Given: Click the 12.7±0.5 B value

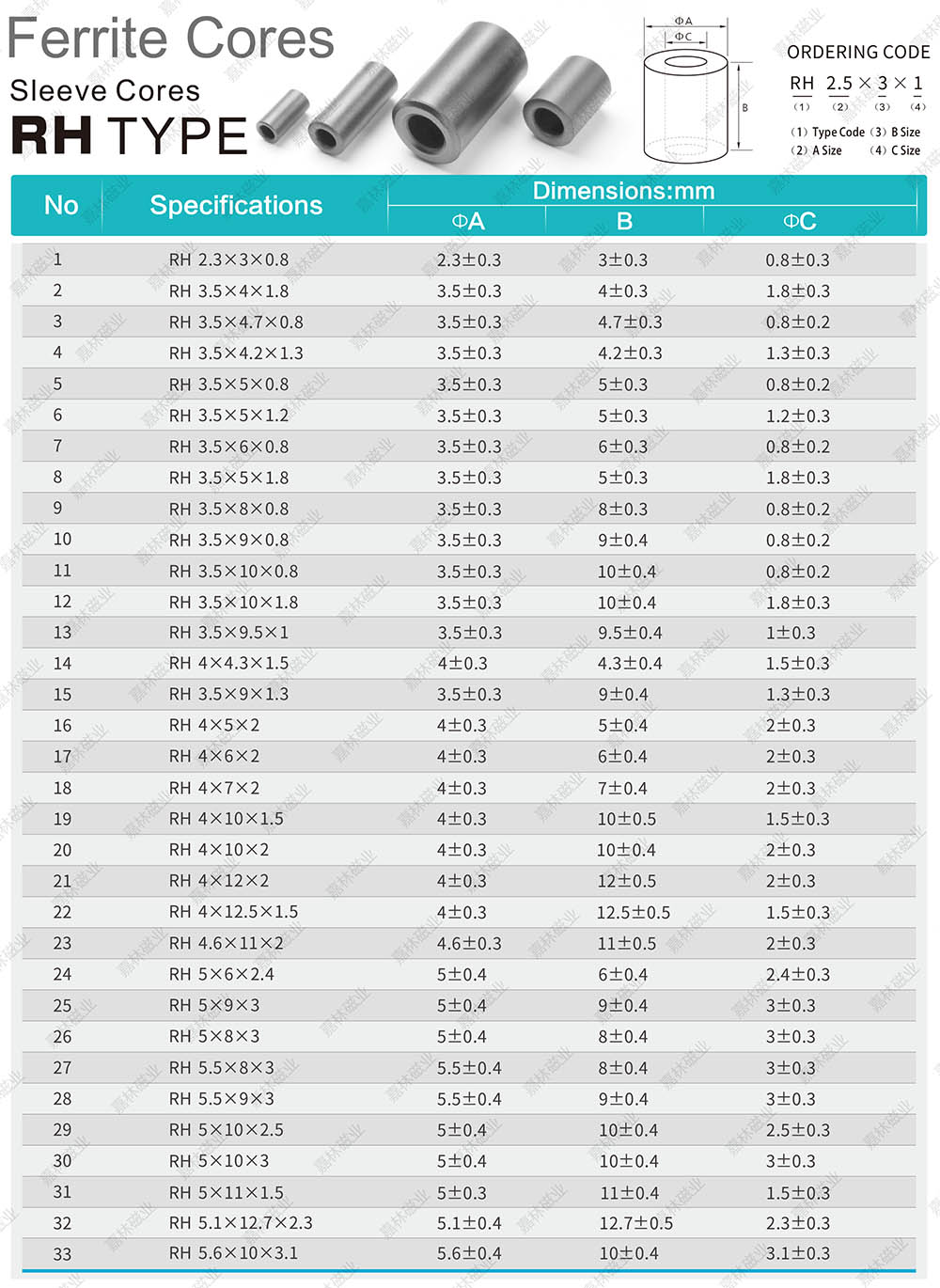Looking at the screenshot, I should point(636,1223).
